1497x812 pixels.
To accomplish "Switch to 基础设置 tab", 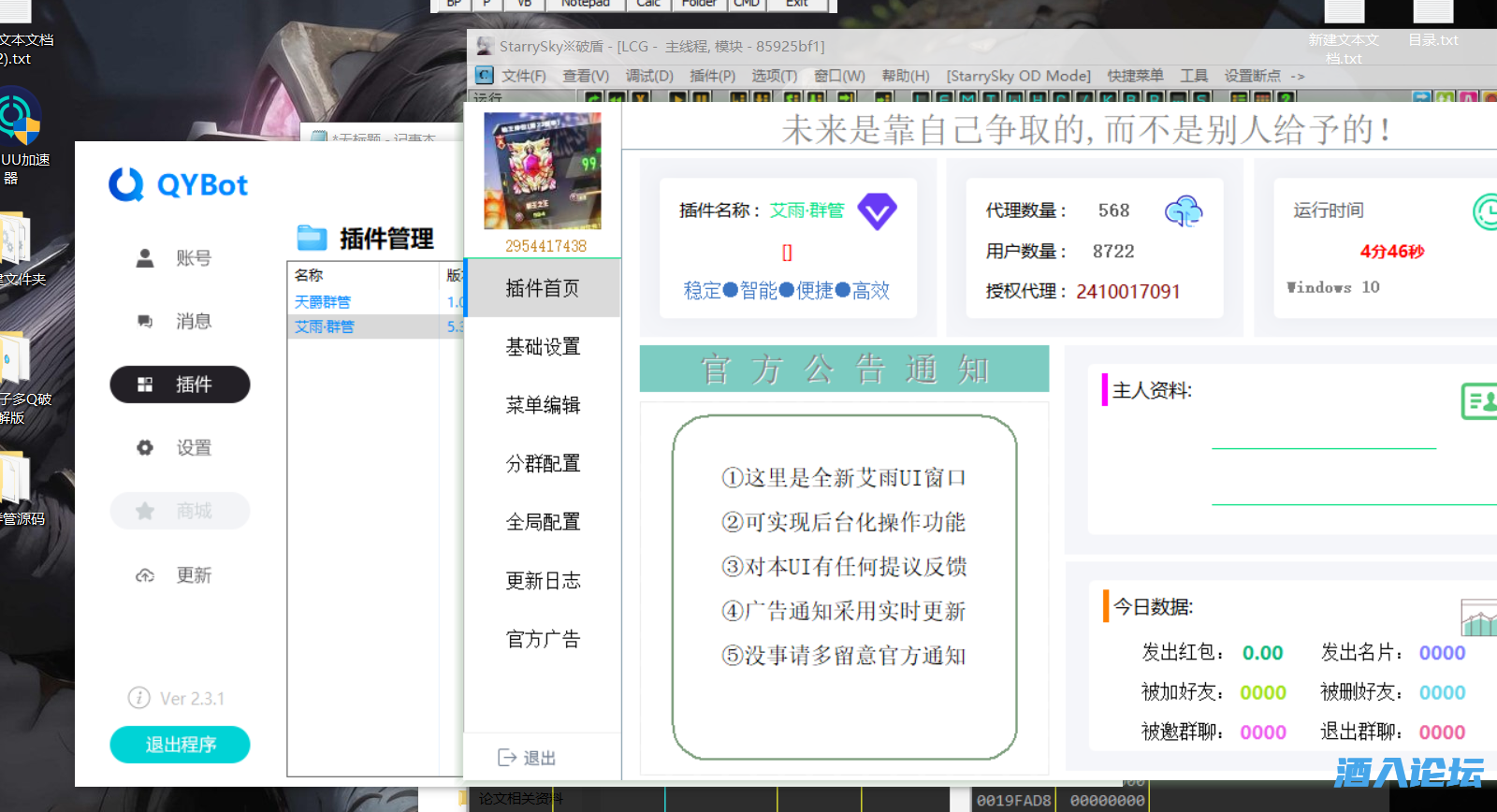I will [x=543, y=347].
